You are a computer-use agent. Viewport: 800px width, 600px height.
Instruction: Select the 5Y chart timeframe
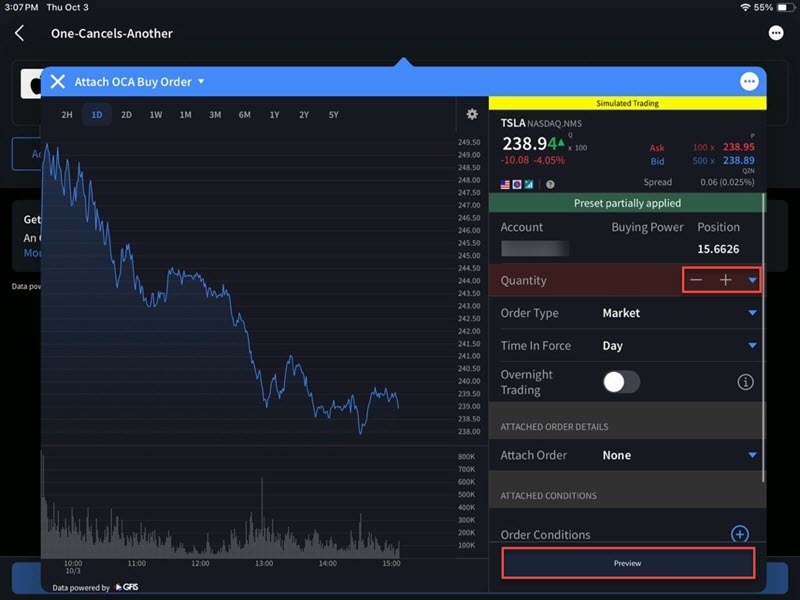(x=333, y=114)
